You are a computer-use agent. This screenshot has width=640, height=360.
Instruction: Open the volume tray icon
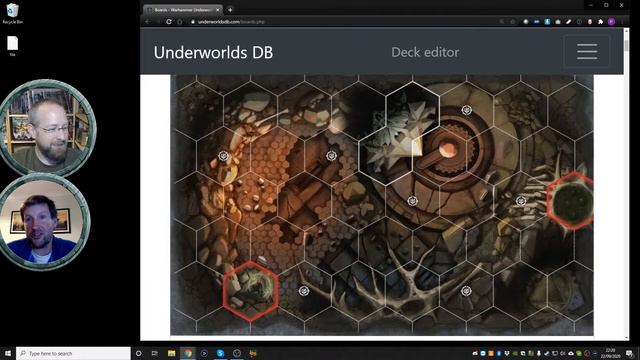(562, 353)
